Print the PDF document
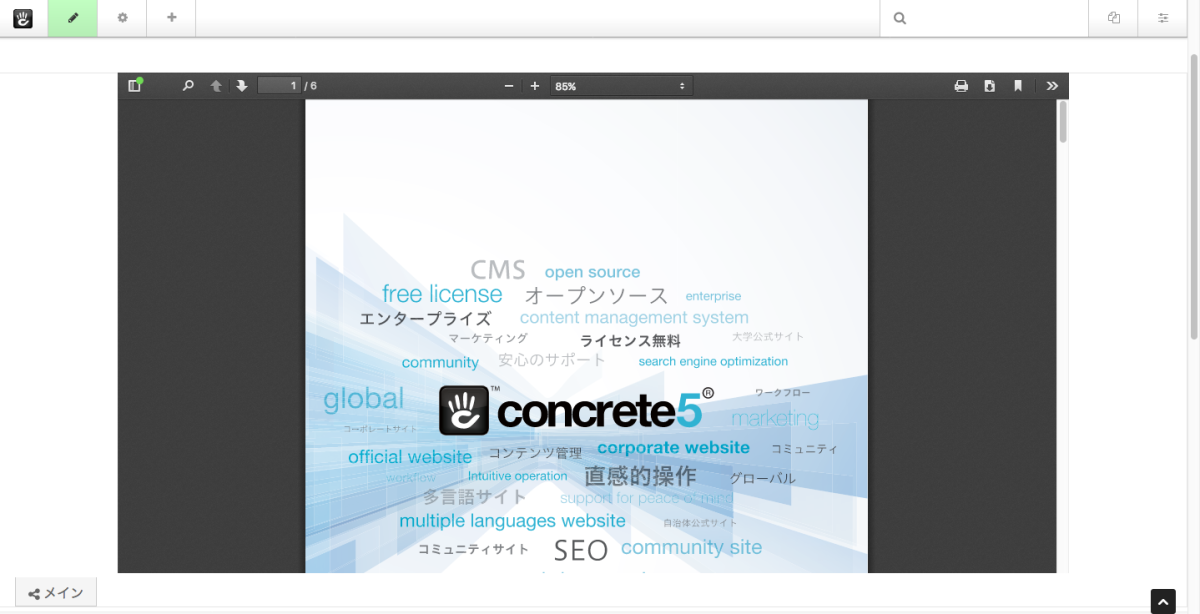This screenshot has width=1200, height=614. pyautogui.click(x=961, y=86)
